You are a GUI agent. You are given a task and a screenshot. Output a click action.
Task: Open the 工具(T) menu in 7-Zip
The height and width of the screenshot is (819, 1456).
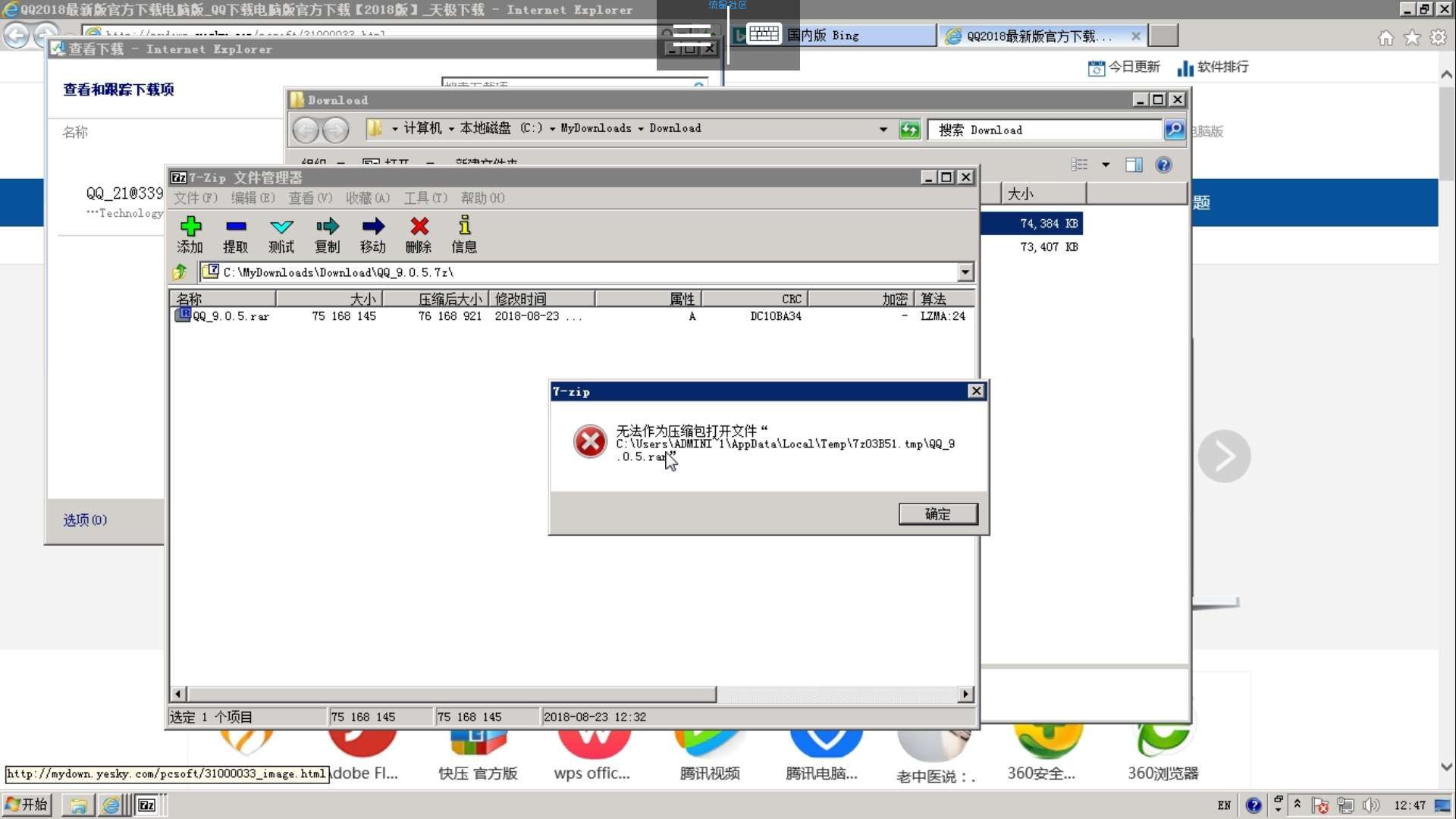tap(425, 198)
